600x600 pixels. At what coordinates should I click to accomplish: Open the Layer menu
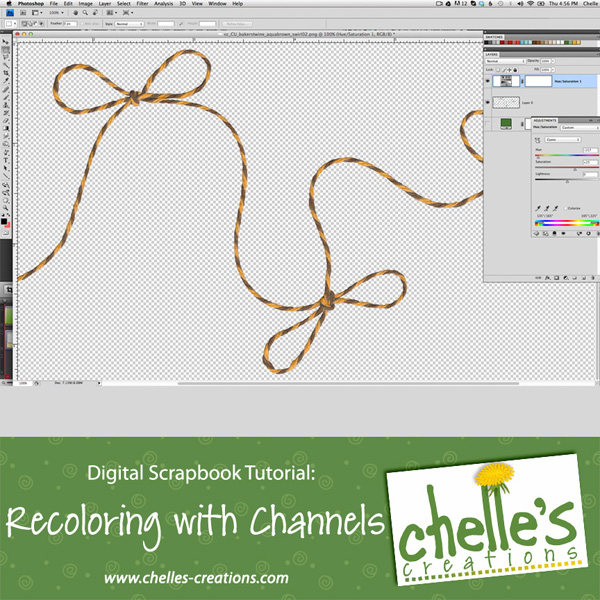pyautogui.click(x=105, y=3)
